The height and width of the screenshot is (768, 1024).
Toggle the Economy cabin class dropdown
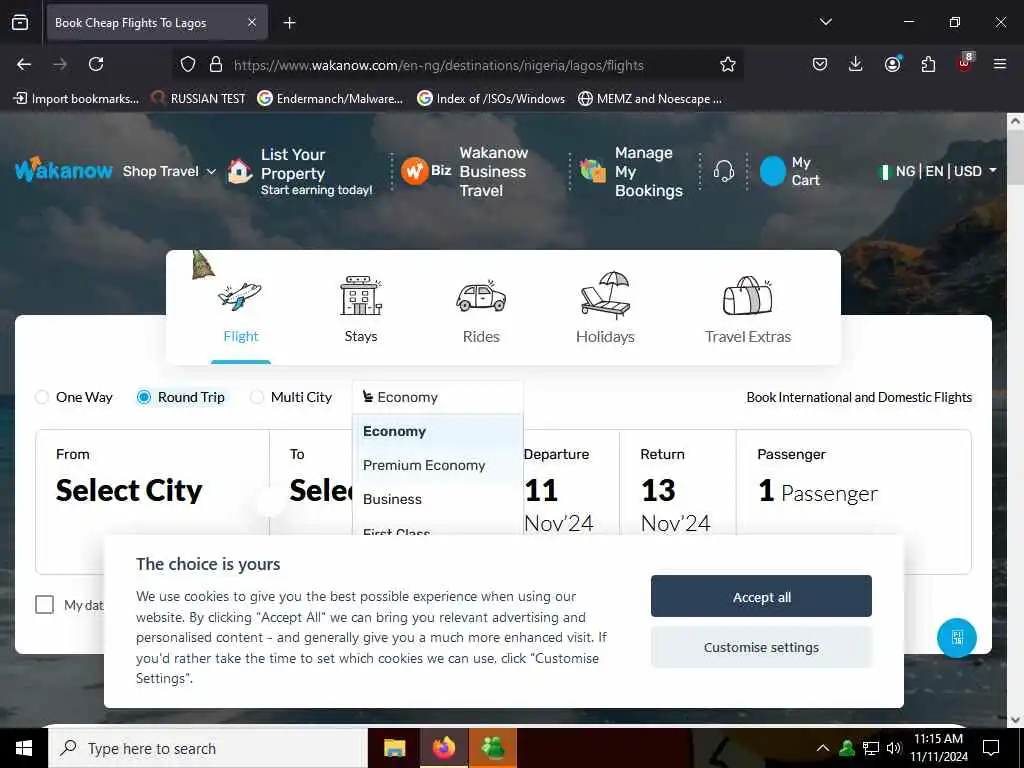(x=438, y=397)
